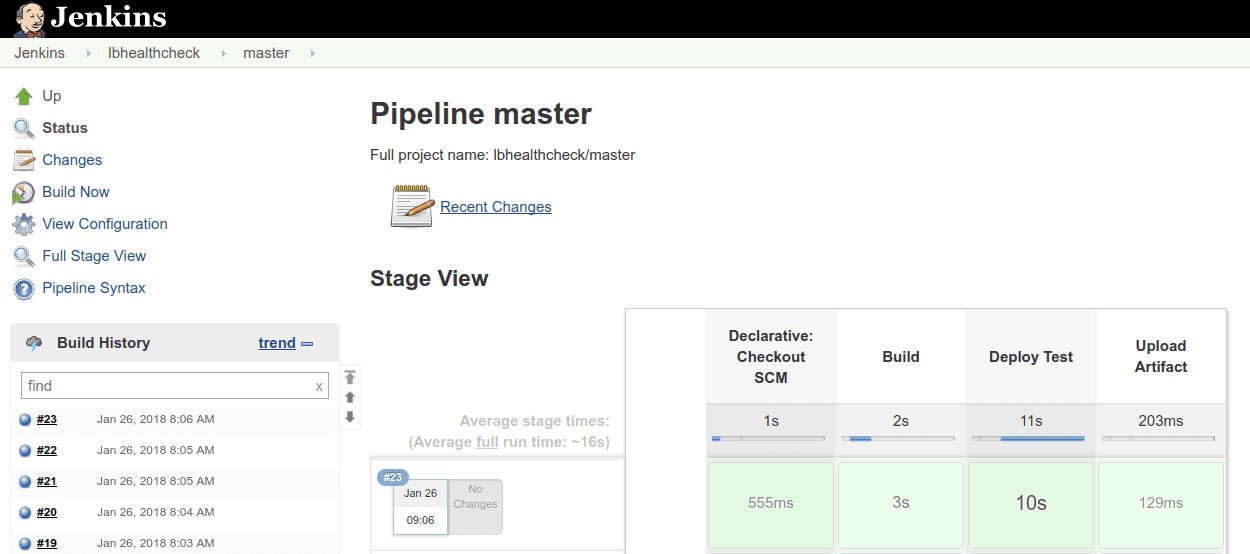Collapse the trend with the minus icon

click(x=307, y=344)
